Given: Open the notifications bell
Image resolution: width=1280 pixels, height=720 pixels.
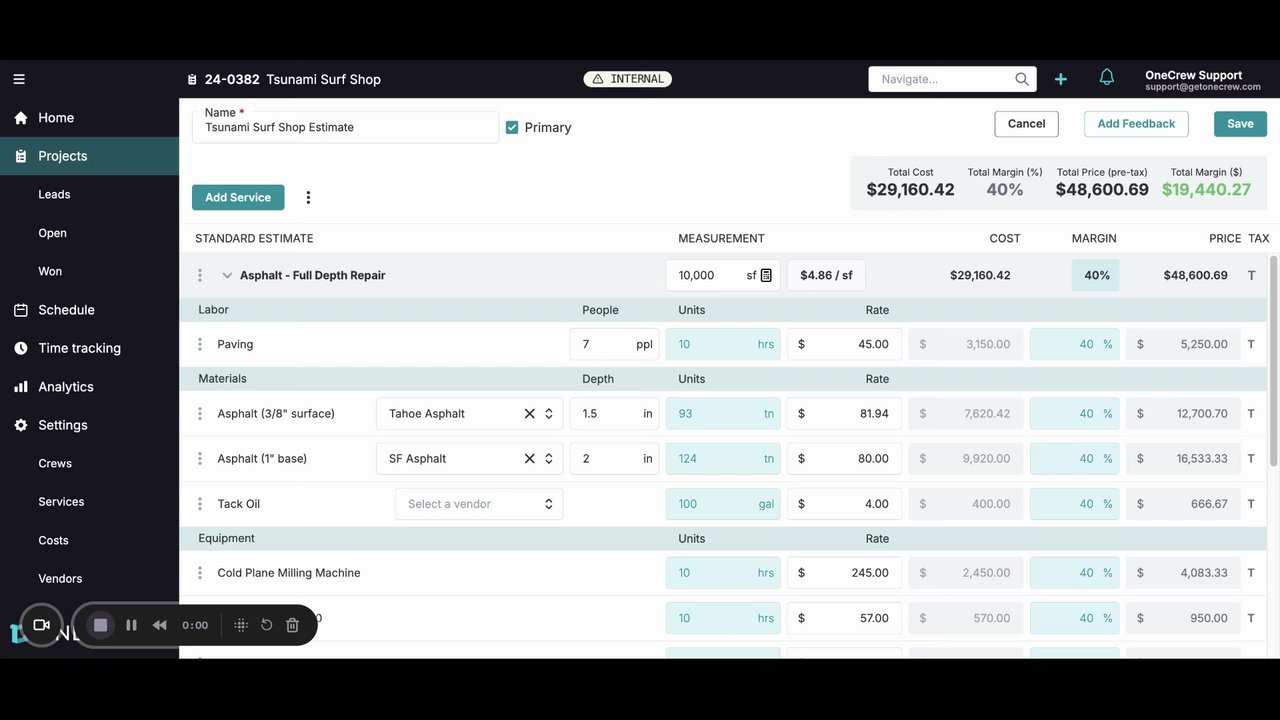Looking at the screenshot, I should [x=1107, y=77].
